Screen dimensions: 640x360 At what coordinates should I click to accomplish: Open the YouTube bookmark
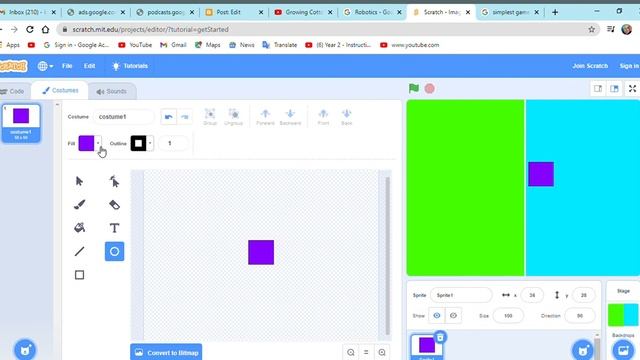click(135, 45)
